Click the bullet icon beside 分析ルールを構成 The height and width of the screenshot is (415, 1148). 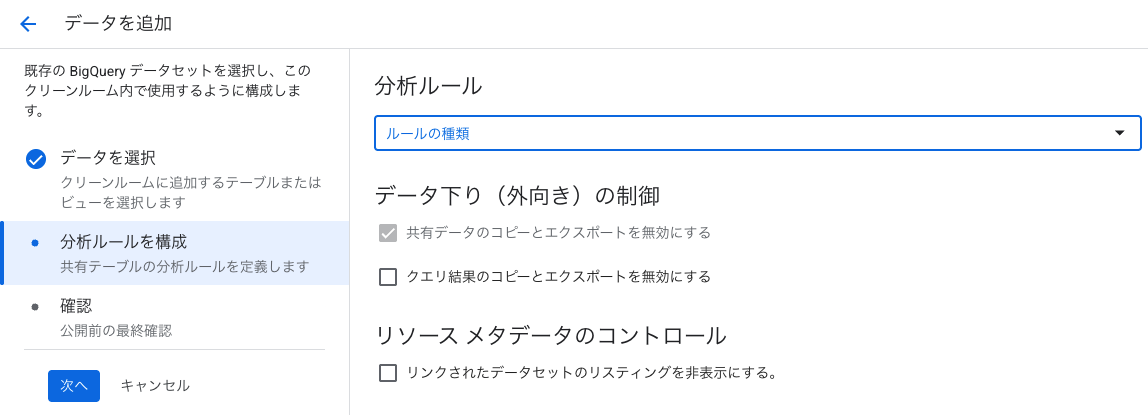pos(36,243)
